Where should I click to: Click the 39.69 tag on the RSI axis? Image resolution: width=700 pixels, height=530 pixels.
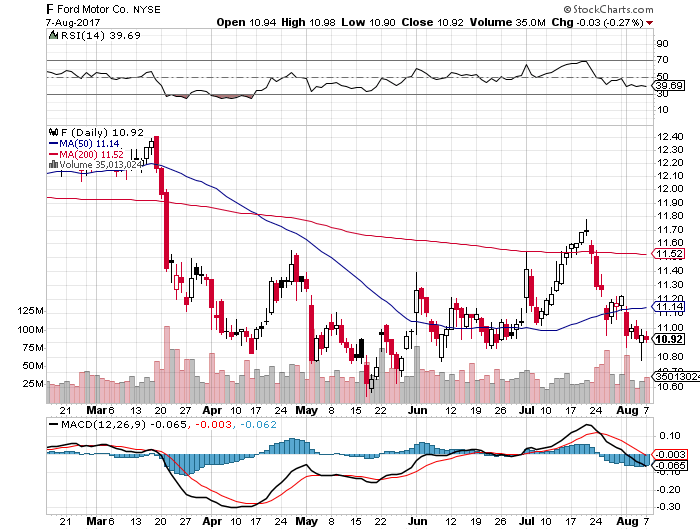pyautogui.click(x=669, y=85)
